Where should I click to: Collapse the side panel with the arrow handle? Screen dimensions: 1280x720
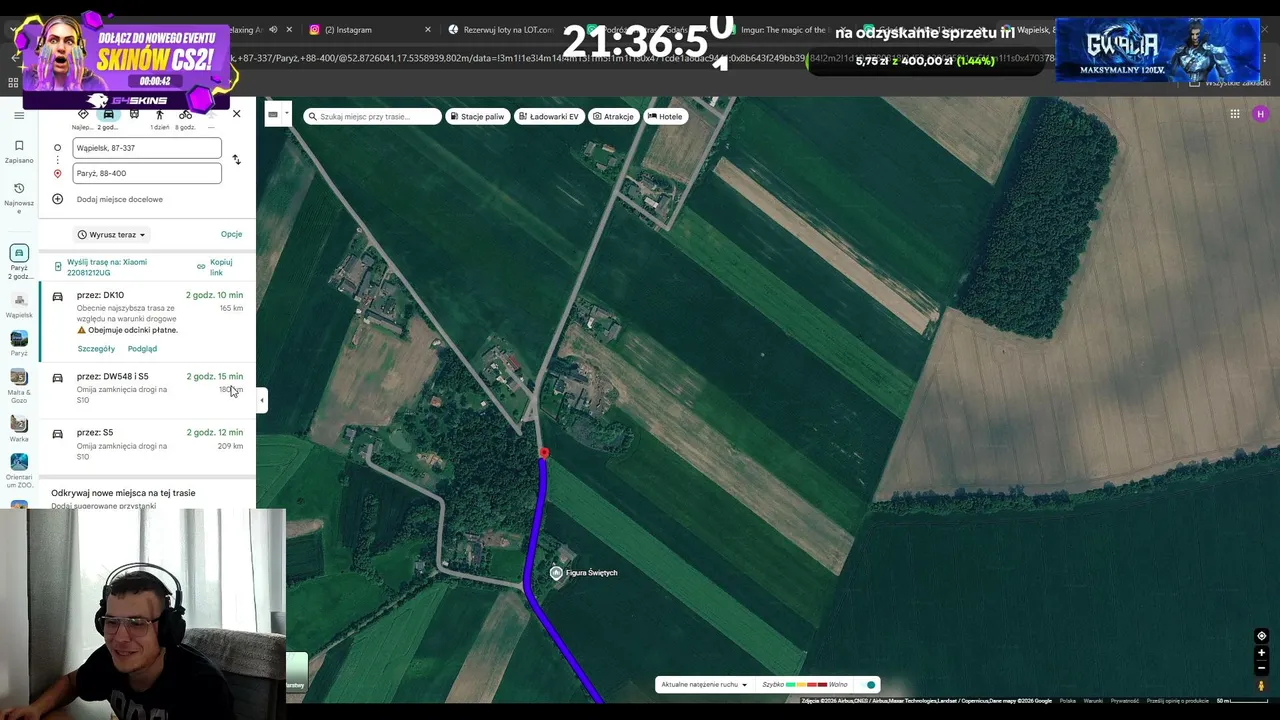point(261,400)
